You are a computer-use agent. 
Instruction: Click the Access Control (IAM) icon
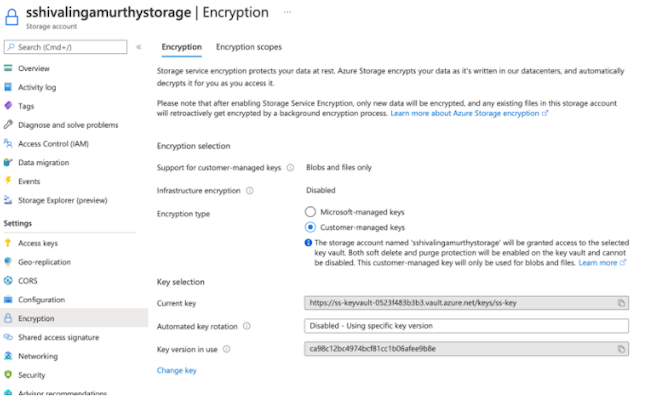tap(8, 143)
